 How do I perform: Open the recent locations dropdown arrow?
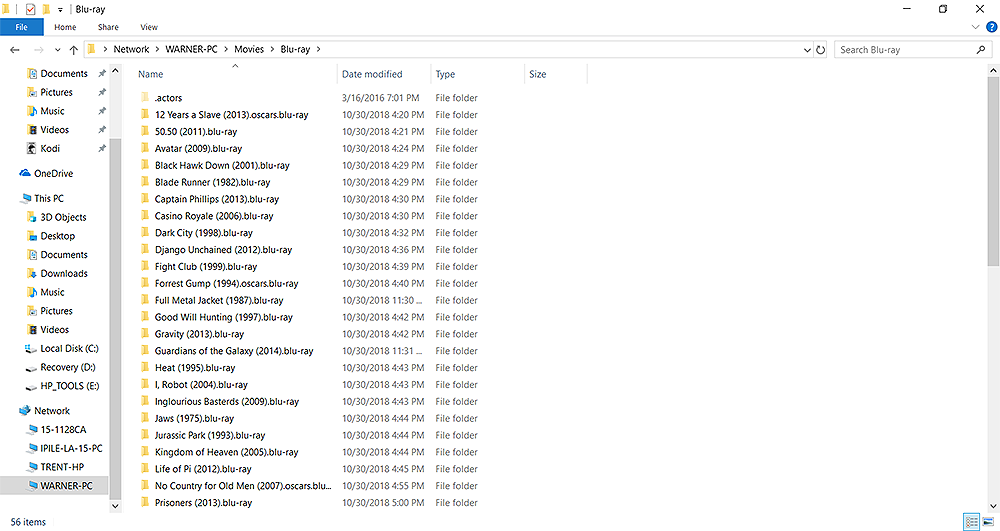coord(57,50)
